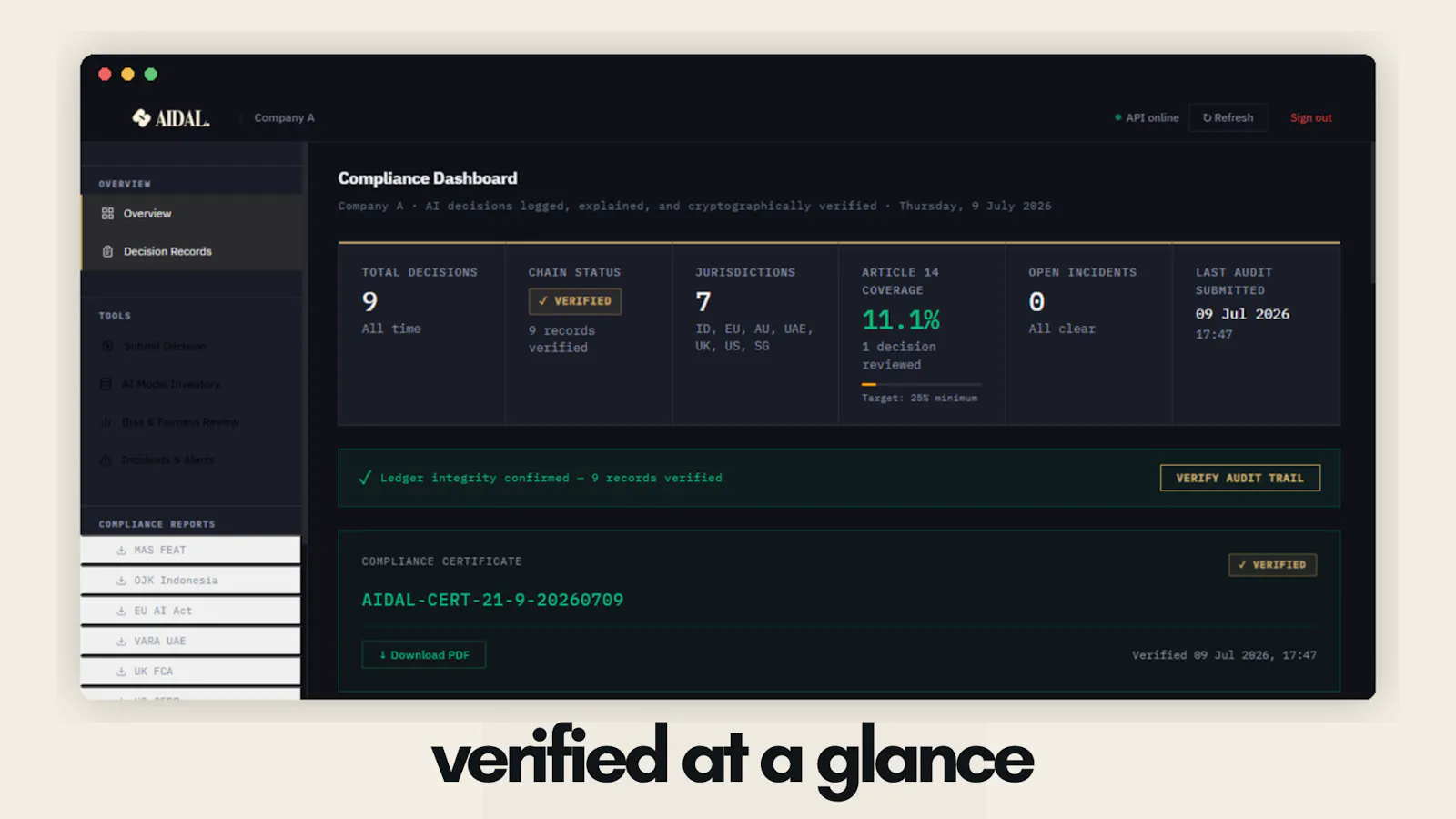Click the certificate ID AIDAL-CERT-21-9-20260709

(x=492, y=600)
